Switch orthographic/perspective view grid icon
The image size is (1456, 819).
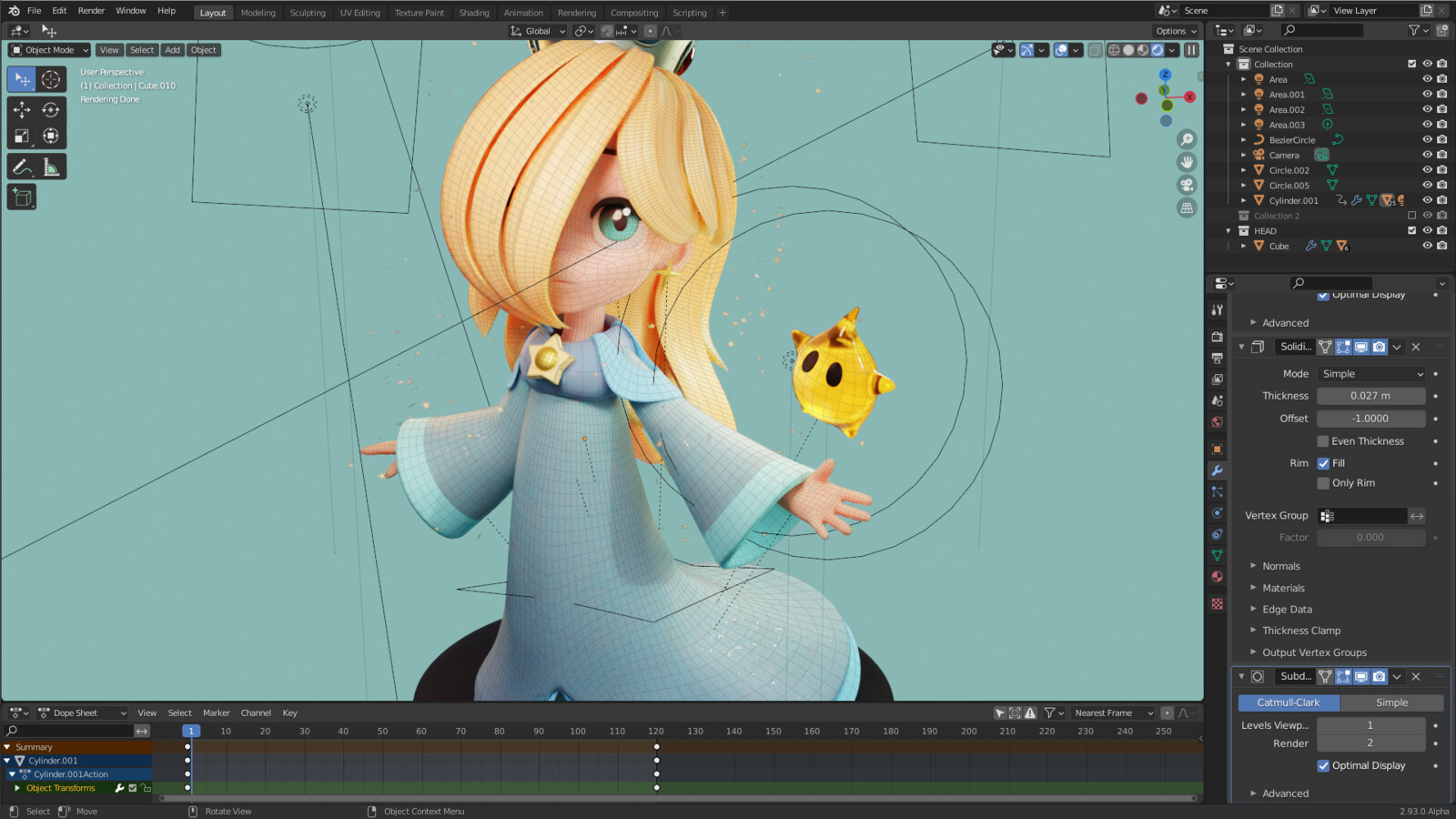tap(1187, 208)
